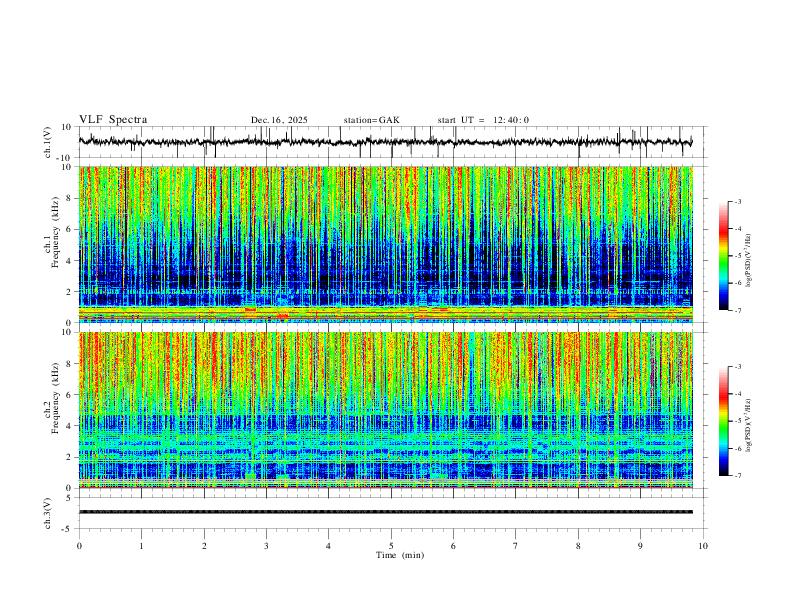The height and width of the screenshot is (612, 792).
Task: Click the 'Time (min)' axis title
Action: coord(400,555)
